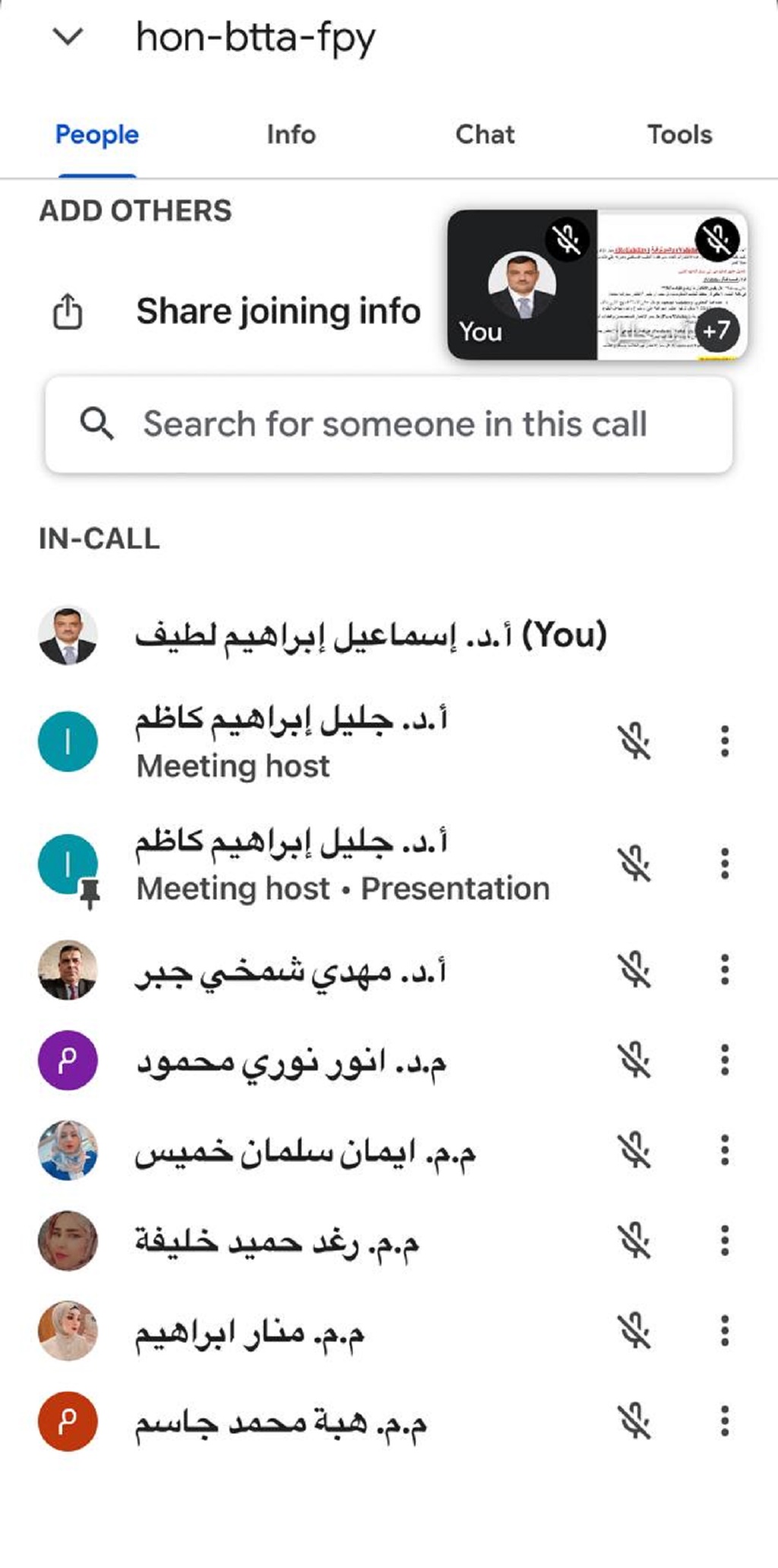Open options menu for م.د. انور نوري محمود
Viewport: 778px width, 1568px height.
click(x=725, y=1061)
